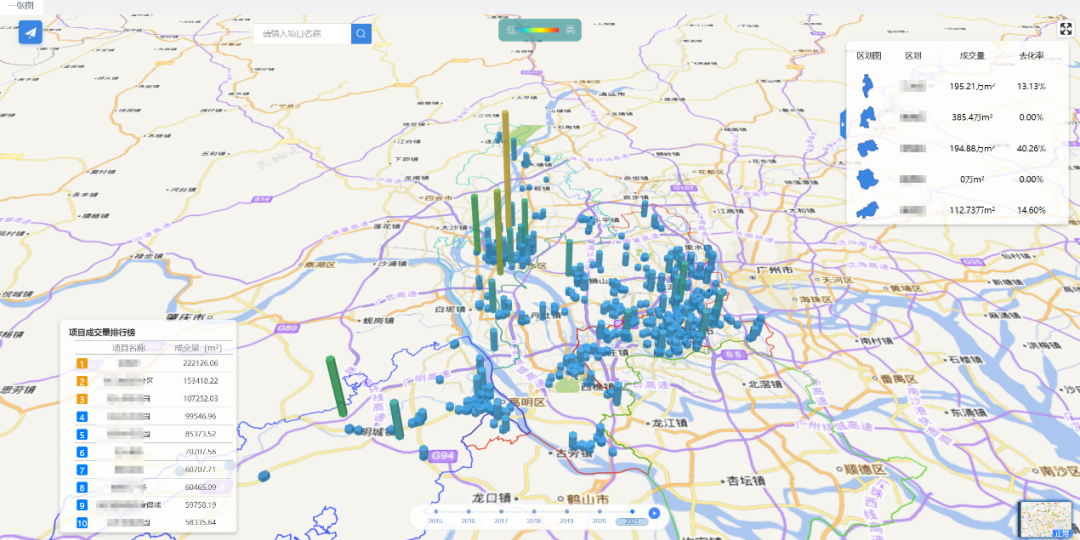The height and width of the screenshot is (540, 1080).
Task: Click the 成交量 column header in district table
Action: [972, 56]
